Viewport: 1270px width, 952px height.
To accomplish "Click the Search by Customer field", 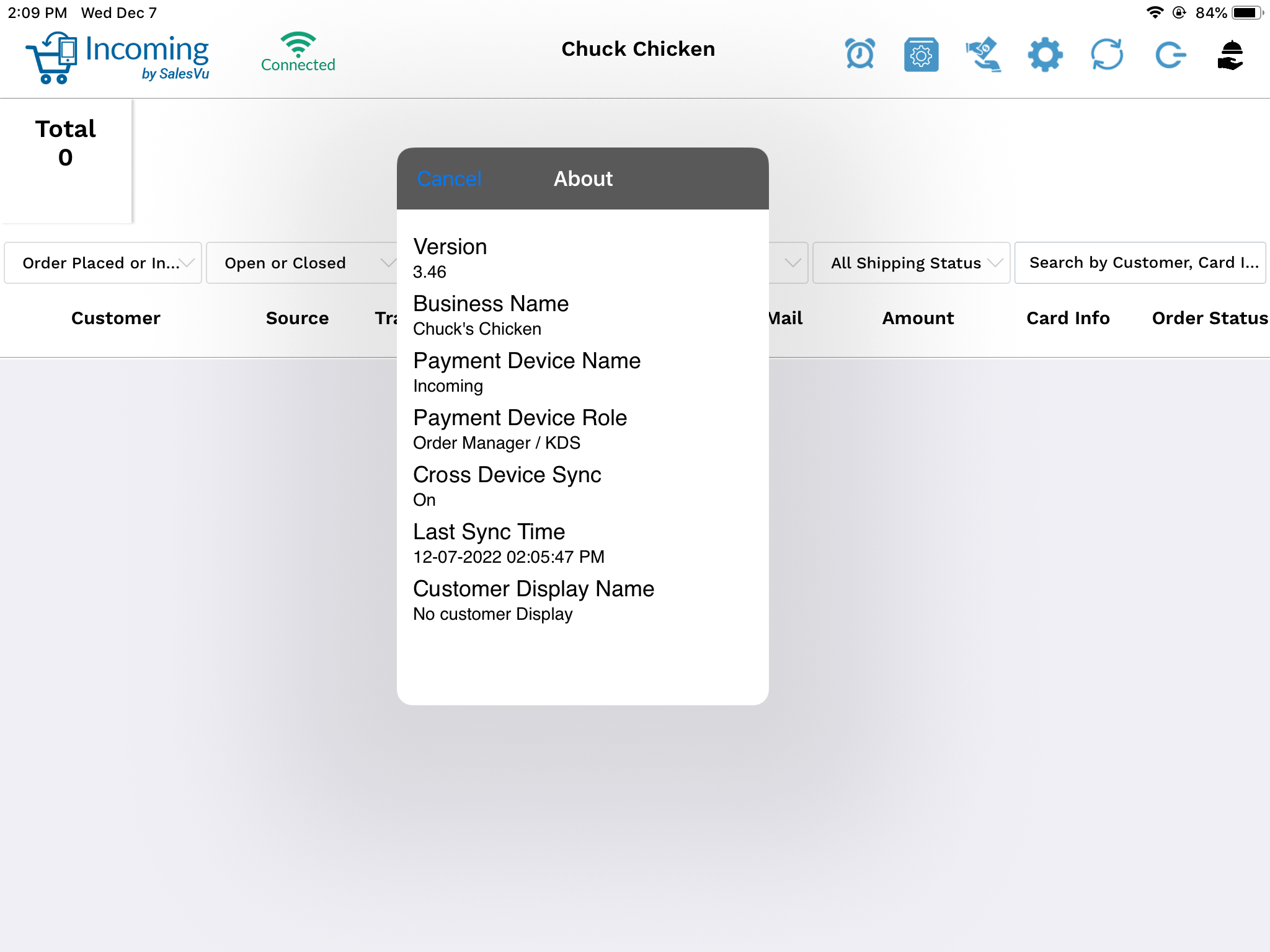I will (x=1143, y=262).
